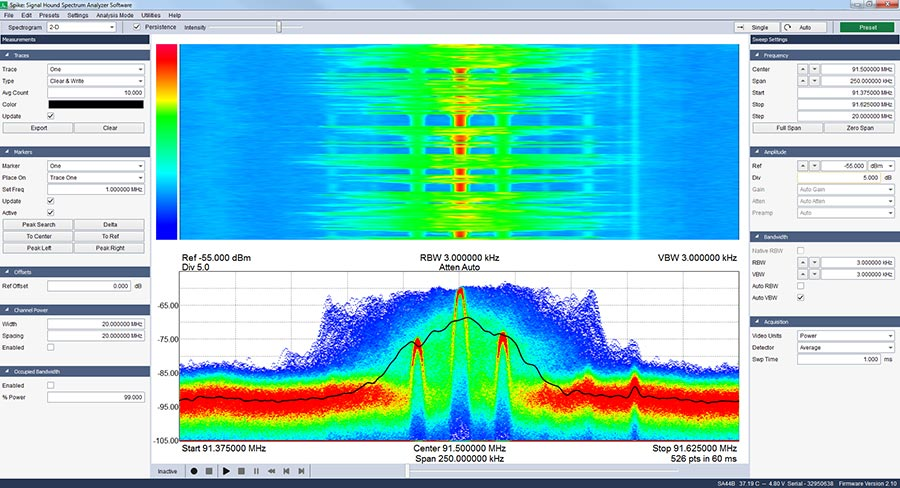Click the Full Span button
The width and height of the screenshot is (900, 488).
[787, 128]
